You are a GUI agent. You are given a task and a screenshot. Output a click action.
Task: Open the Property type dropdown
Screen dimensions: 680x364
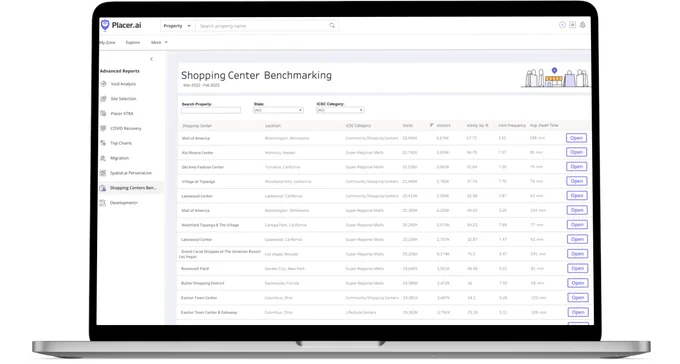tap(177, 26)
